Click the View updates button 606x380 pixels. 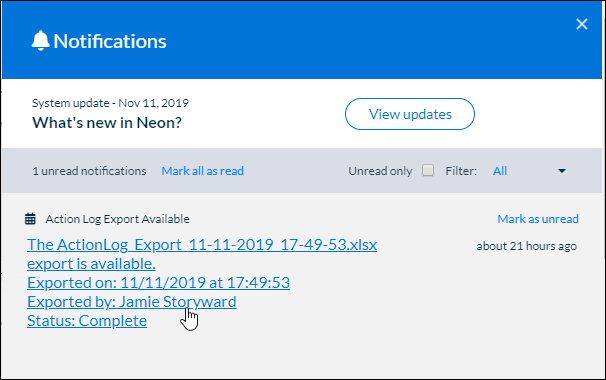(x=410, y=114)
